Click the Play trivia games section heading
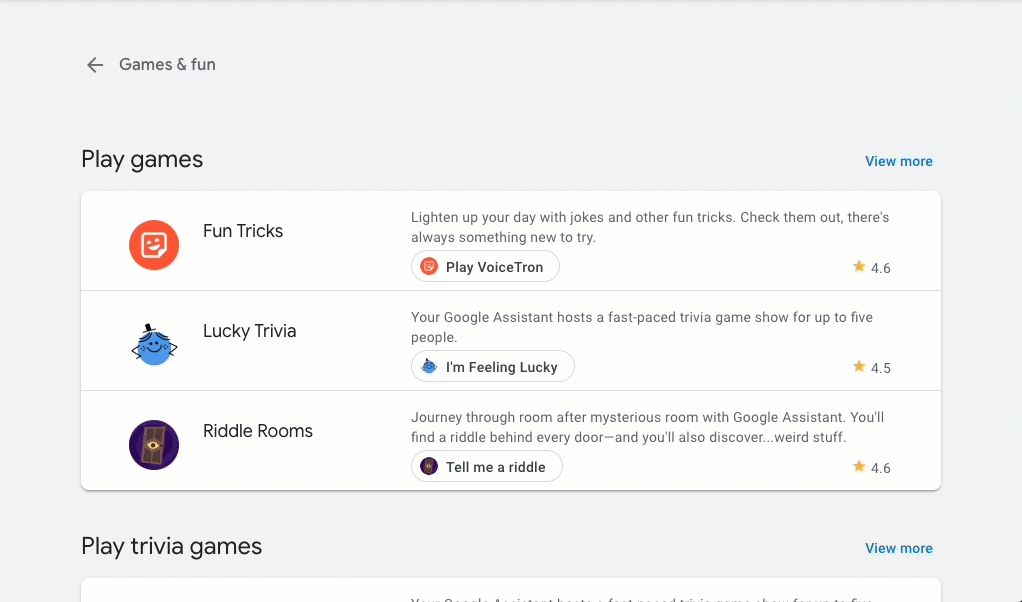This screenshot has height=602, width=1022. pos(171,546)
